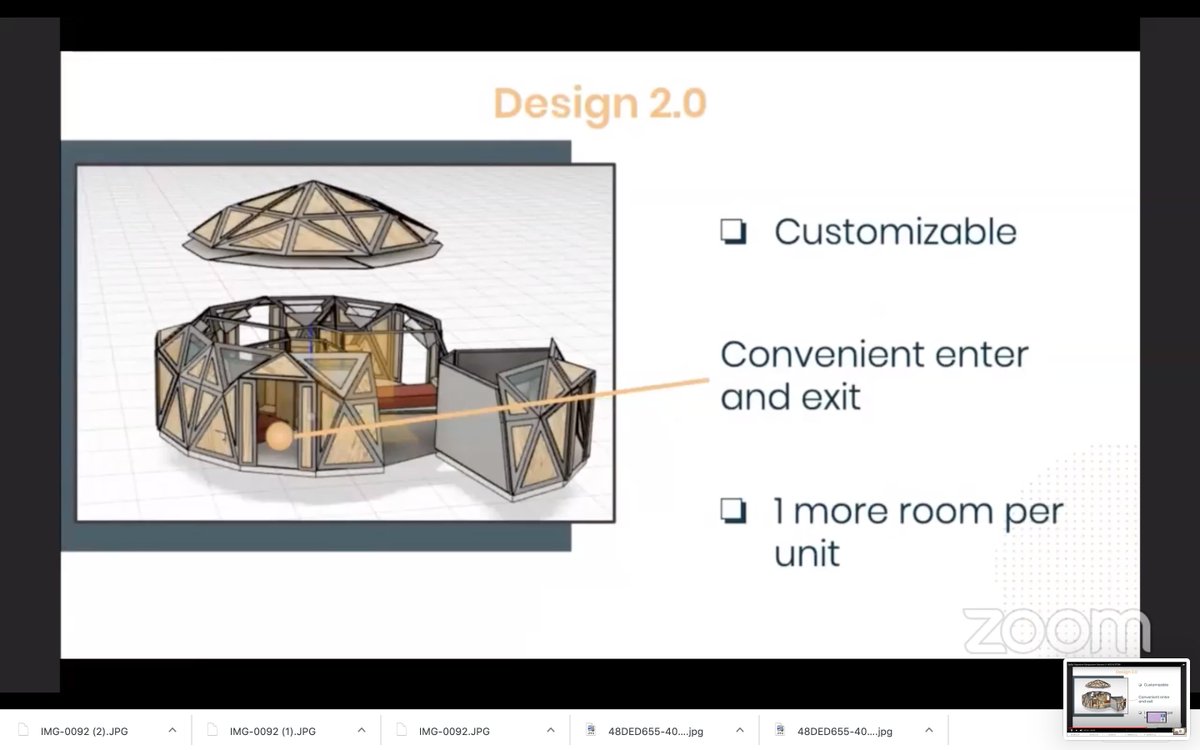Open downloaded file IMG-0092 (1).JPG
This screenshot has width=1200, height=750.
pyautogui.click(x=273, y=731)
